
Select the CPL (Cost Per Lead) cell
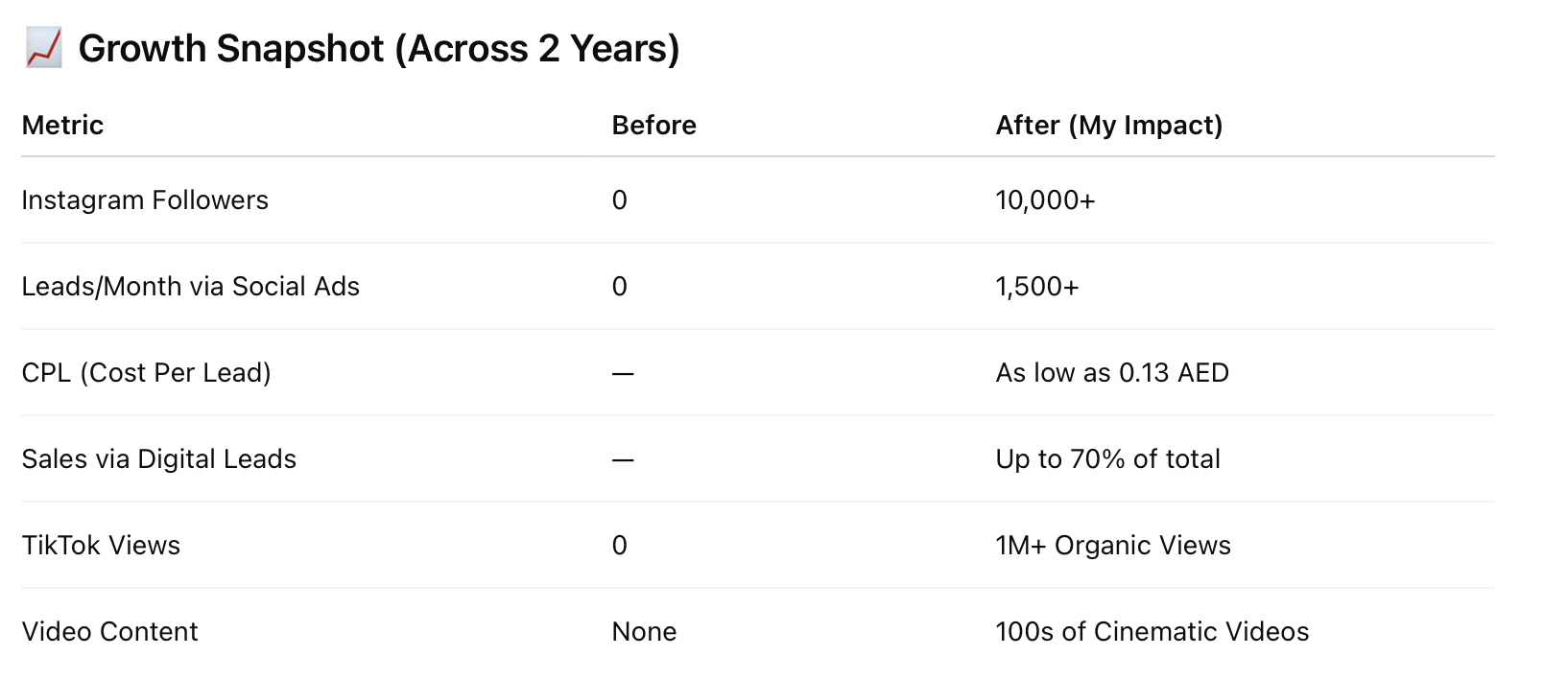point(146,373)
